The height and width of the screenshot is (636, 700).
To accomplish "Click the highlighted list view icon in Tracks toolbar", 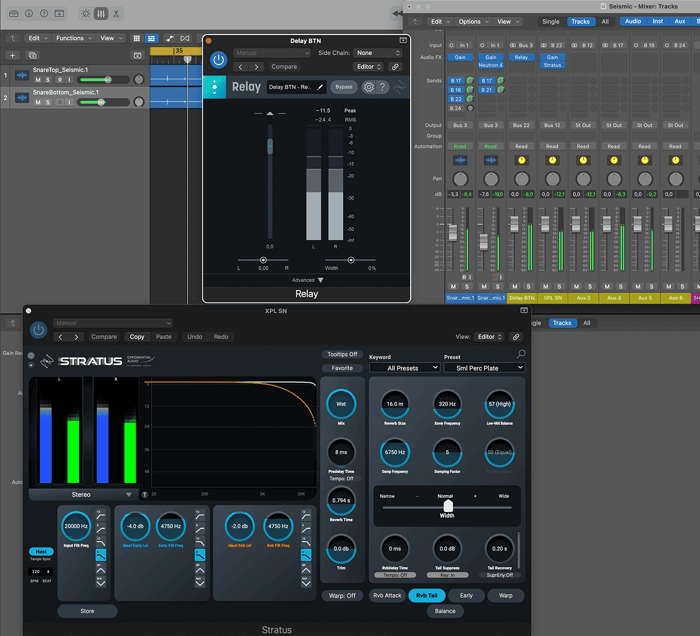I will (x=151, y=38).
